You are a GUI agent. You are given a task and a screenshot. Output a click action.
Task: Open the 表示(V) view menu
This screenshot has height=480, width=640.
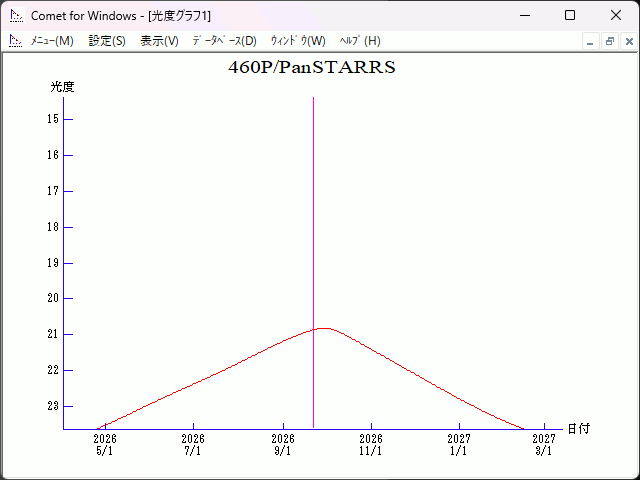tap(159, 41)
